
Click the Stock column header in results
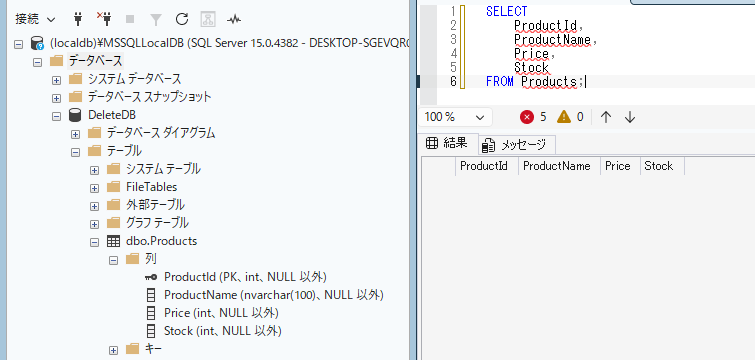click(x=663, y=166)
